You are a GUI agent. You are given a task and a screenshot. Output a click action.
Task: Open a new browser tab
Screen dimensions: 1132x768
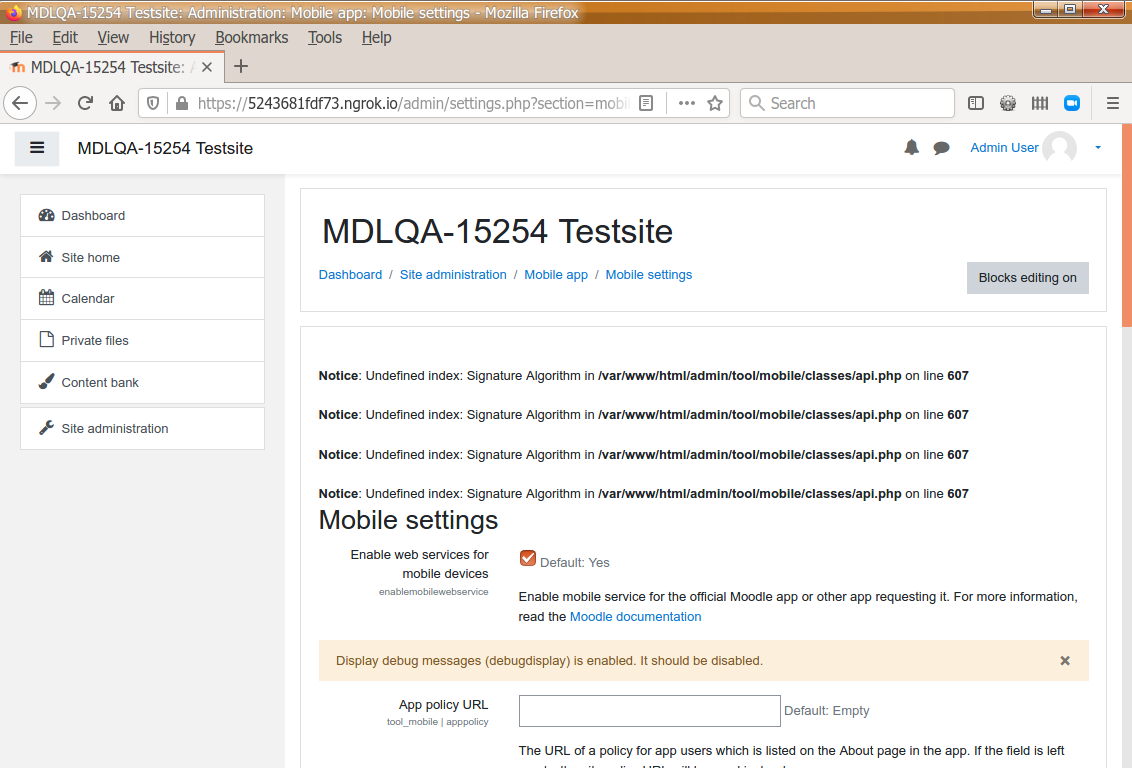pyautogui.click(x=241, y=66)
